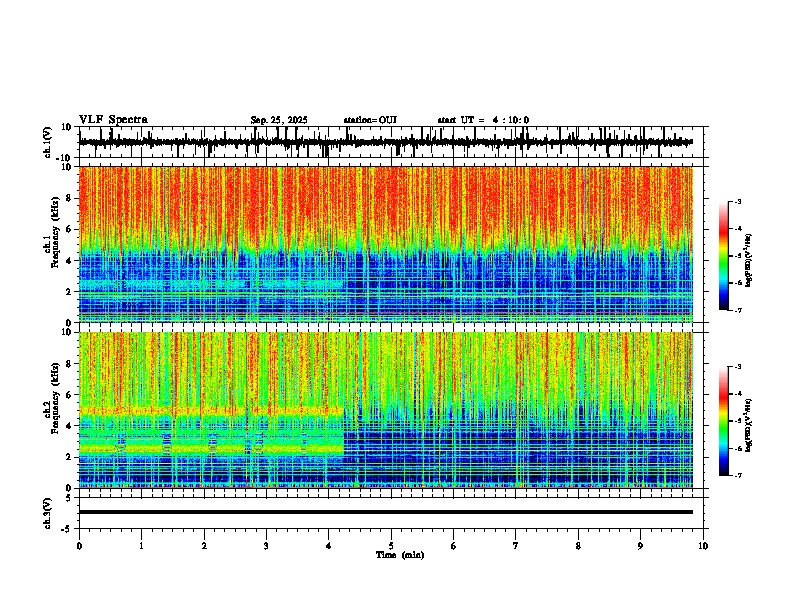Viewport: 792px width, 612px height.
Task: Click the "1" tick label on the time axis
Action: click(141, 546)
